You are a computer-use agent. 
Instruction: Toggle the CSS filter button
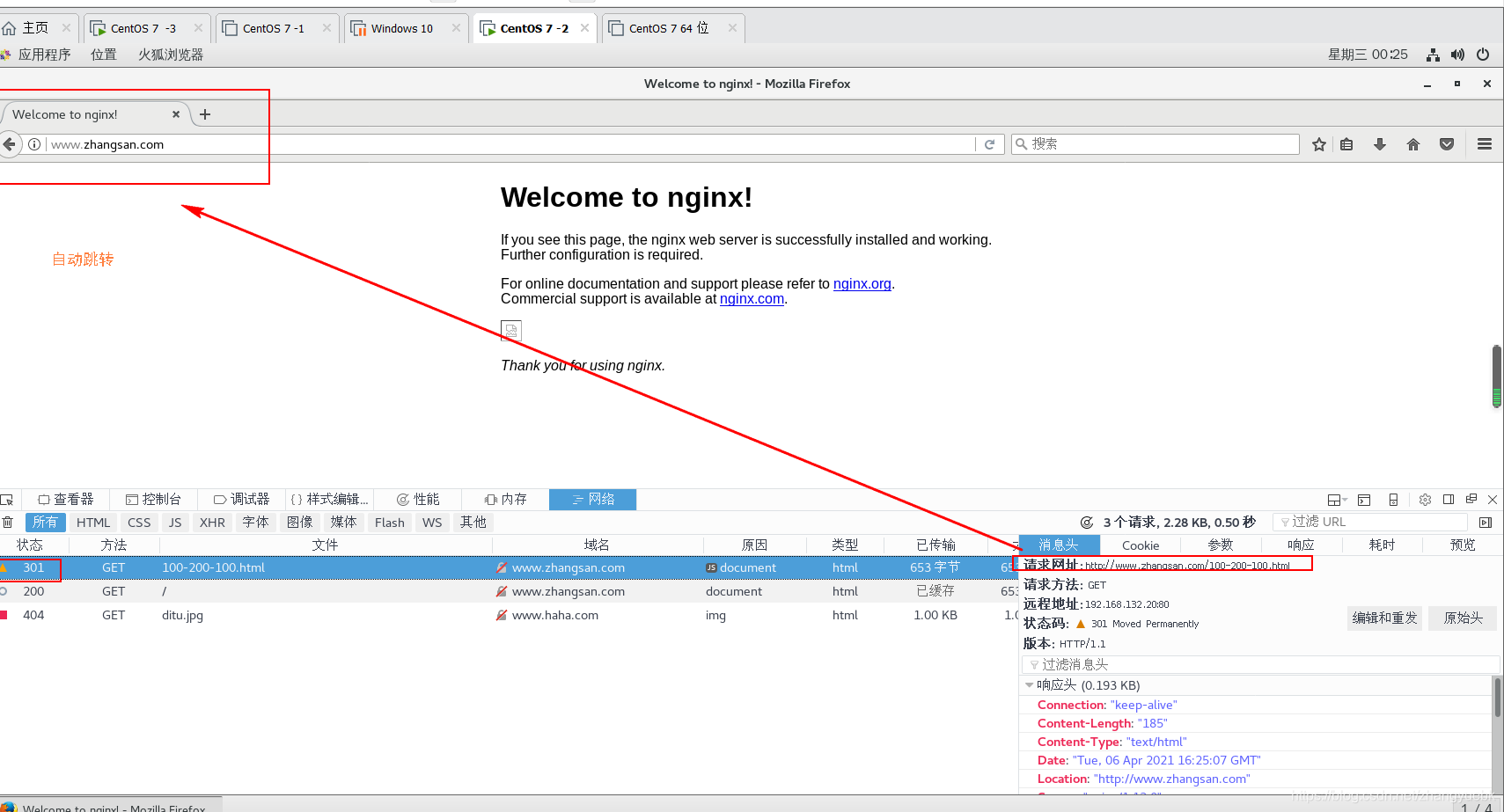coord(139,523)
